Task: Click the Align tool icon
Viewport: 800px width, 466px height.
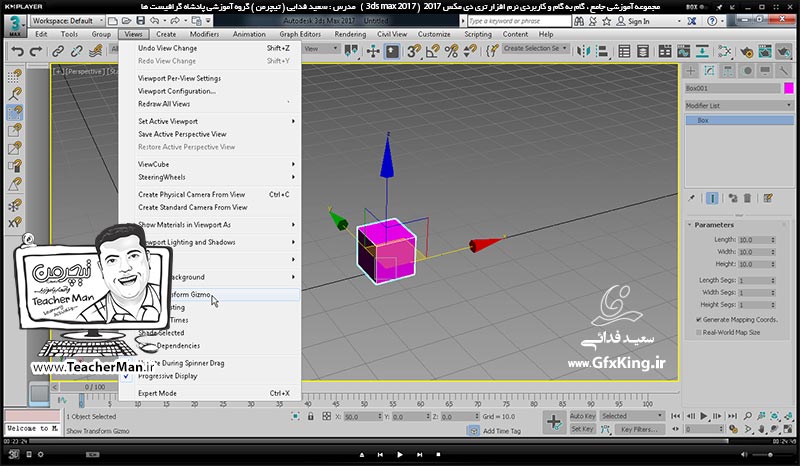Action: (x=602, y=51)
